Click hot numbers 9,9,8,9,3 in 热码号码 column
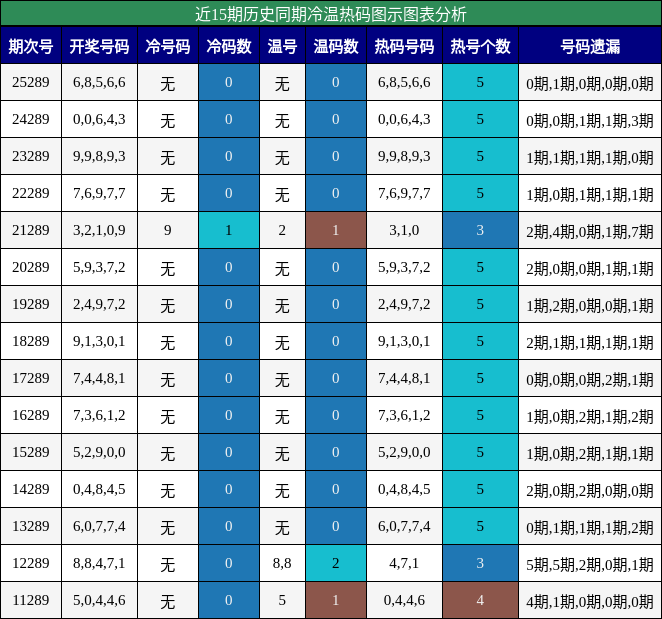The image size is (662, 619). point(404,156)
